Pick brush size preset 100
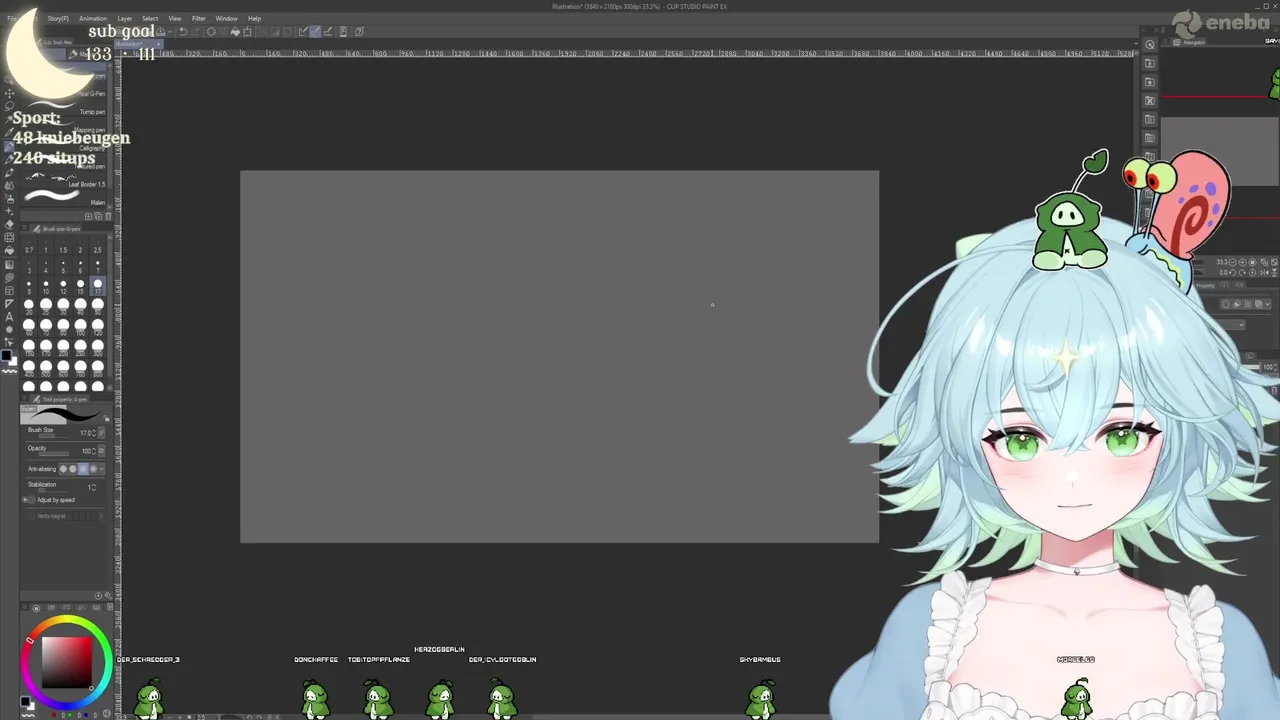 click(x=80, y=328)
